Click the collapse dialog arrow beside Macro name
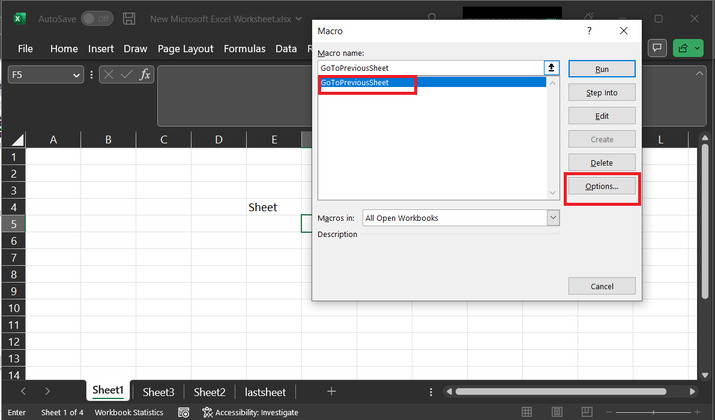715x420 pixels. click(551, 68)
